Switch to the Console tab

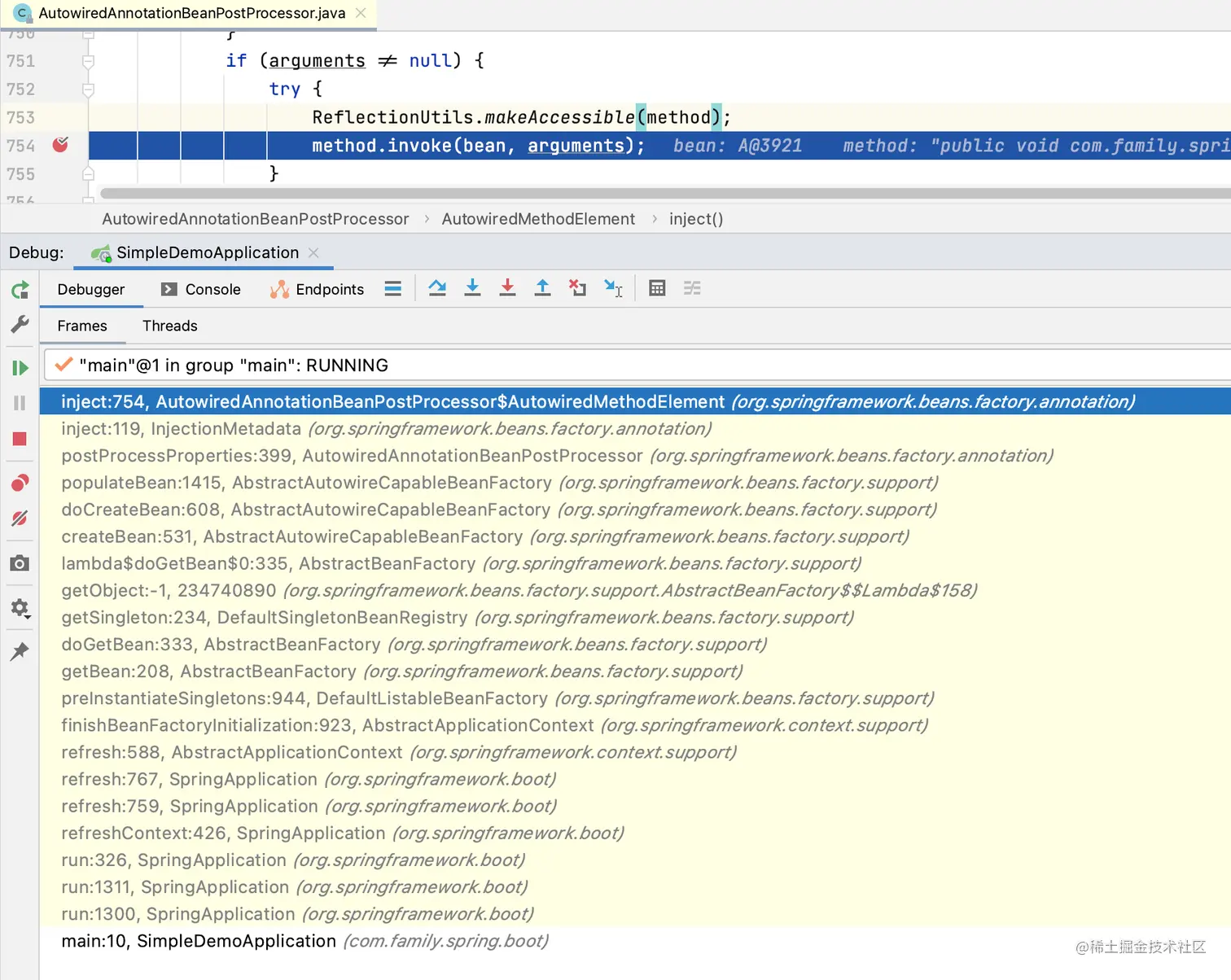pyautogui.click(x=201, y=290)
